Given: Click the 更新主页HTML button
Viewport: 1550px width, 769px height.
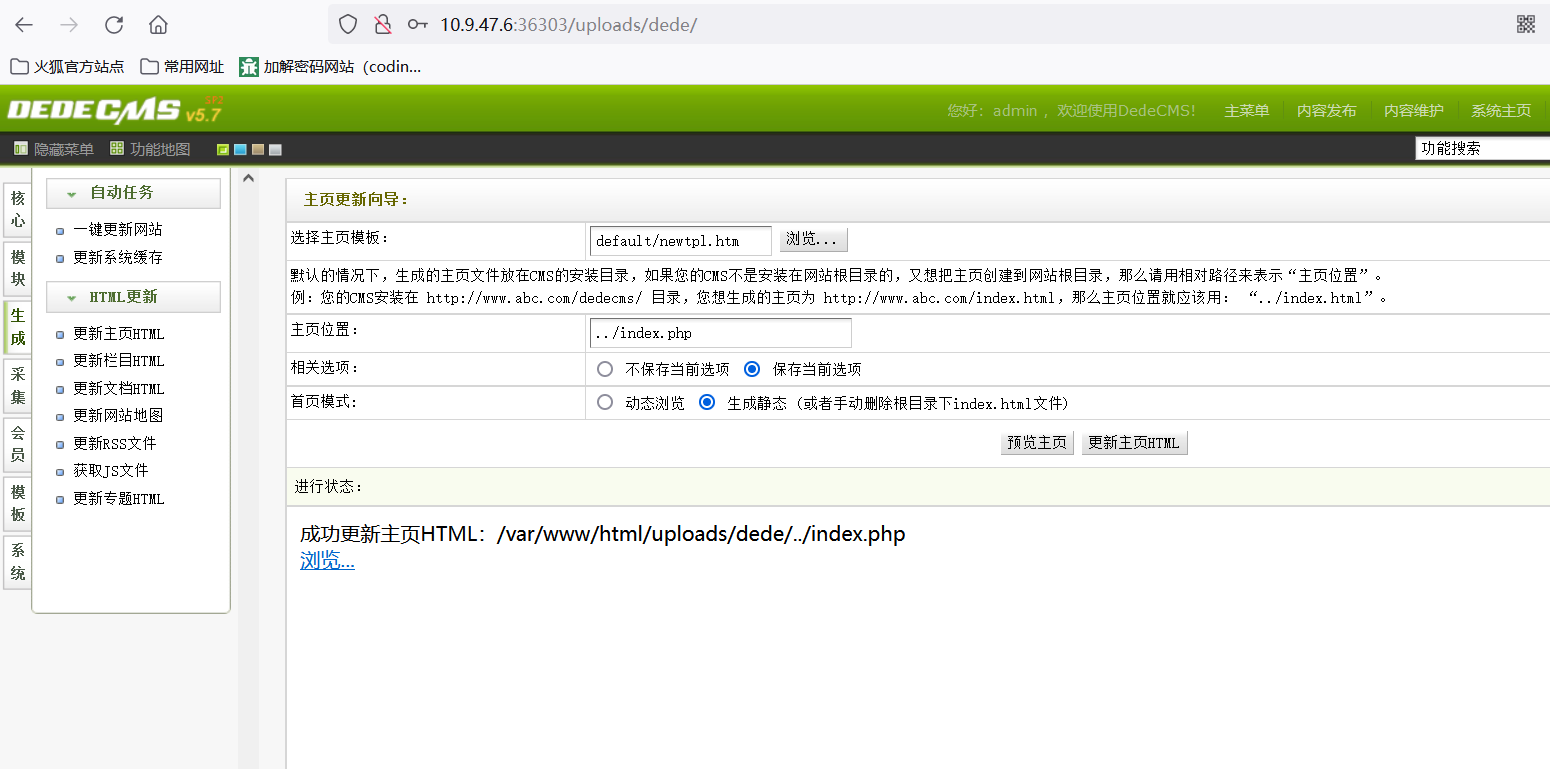Looking at the screenshot, I should coord(1134,442).
